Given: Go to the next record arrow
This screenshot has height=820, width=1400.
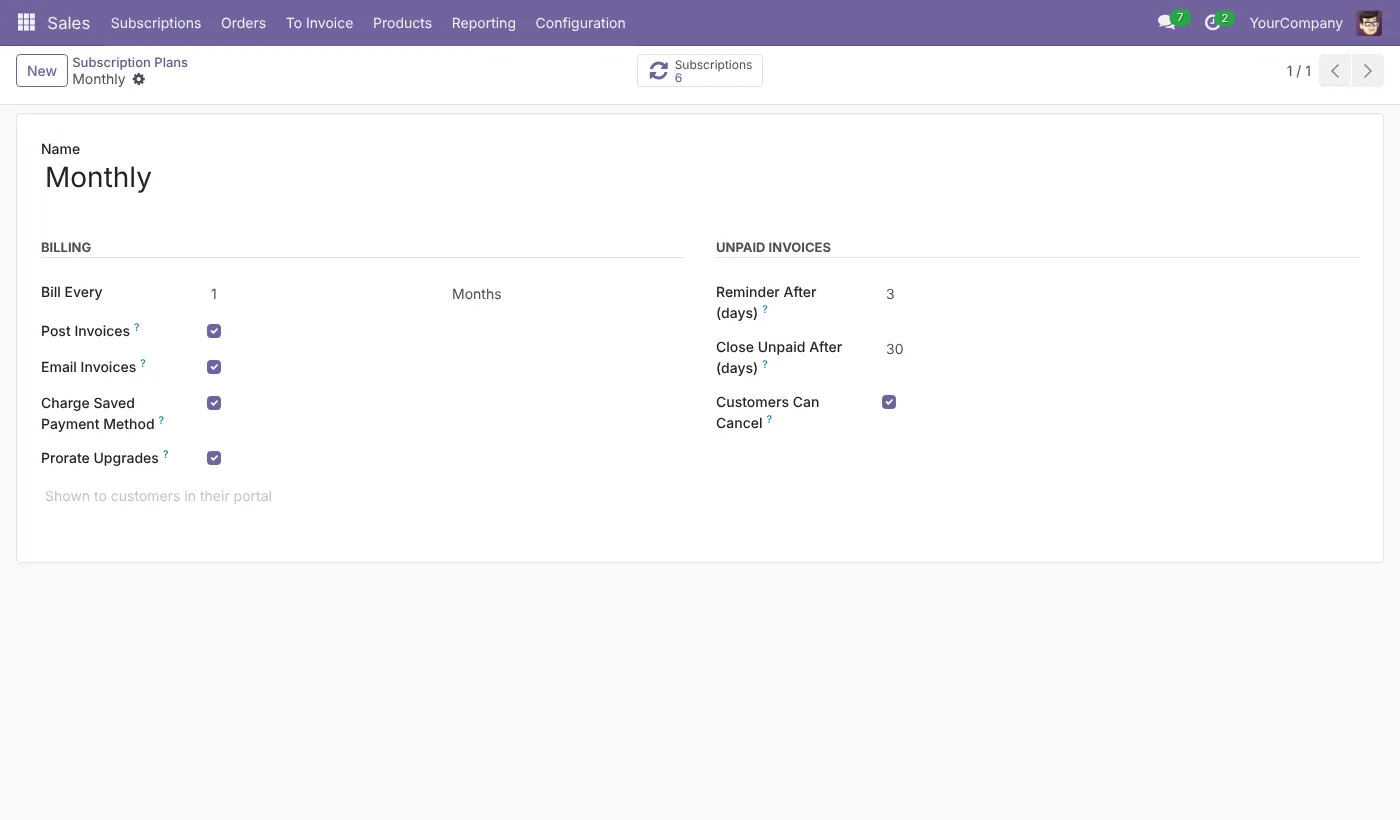Looking at the screenshot, I should click(1368, 71).
